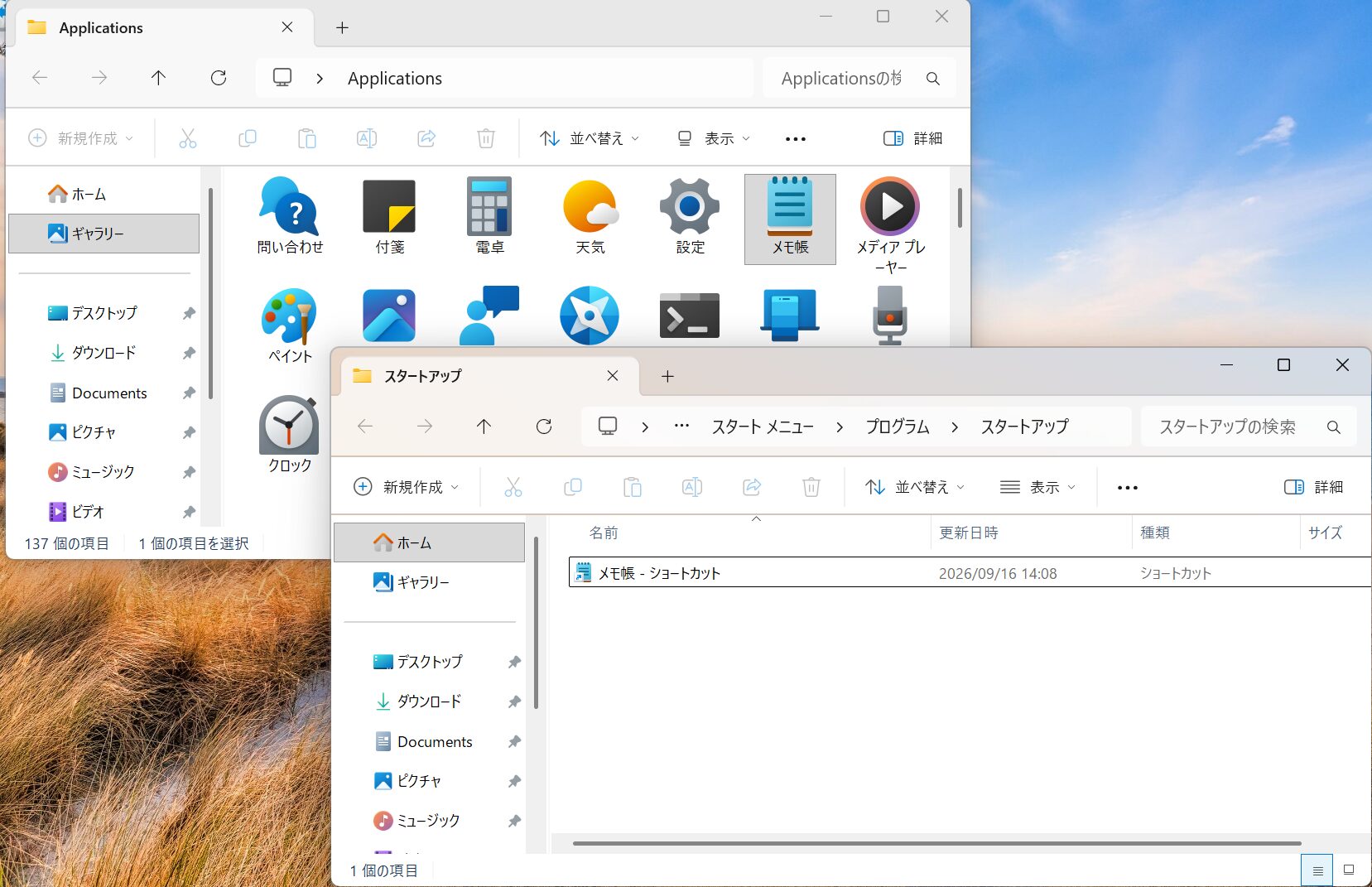Image resolution: width=1372 pixels, height=887 pixels.
Task: Click Paste icon in スタートアップ toolbar
Action: (633, 487)
